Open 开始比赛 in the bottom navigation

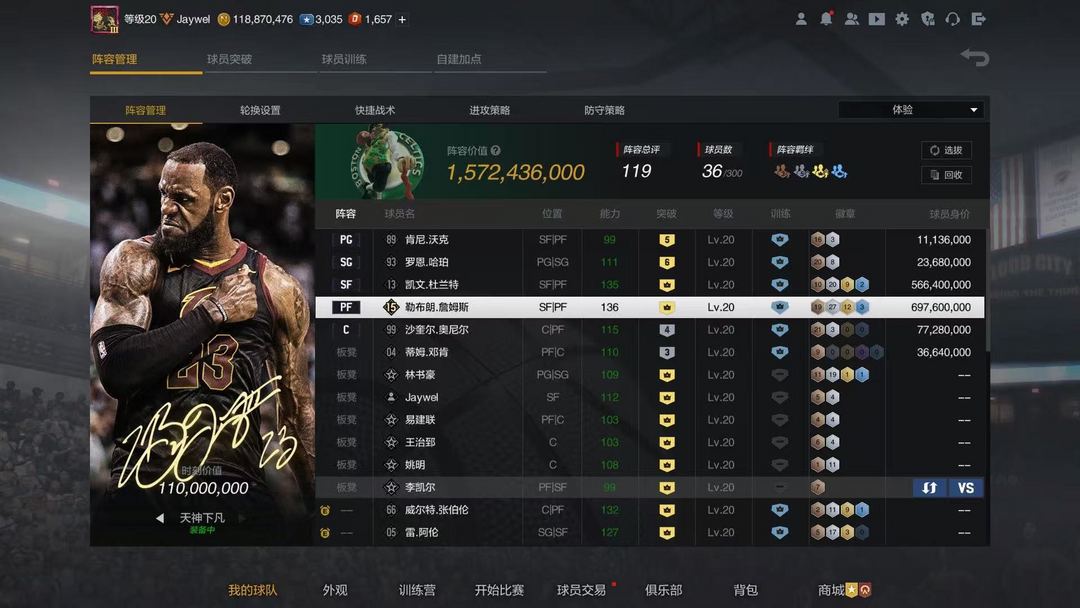pyautogui.click(x=499, y=590)
